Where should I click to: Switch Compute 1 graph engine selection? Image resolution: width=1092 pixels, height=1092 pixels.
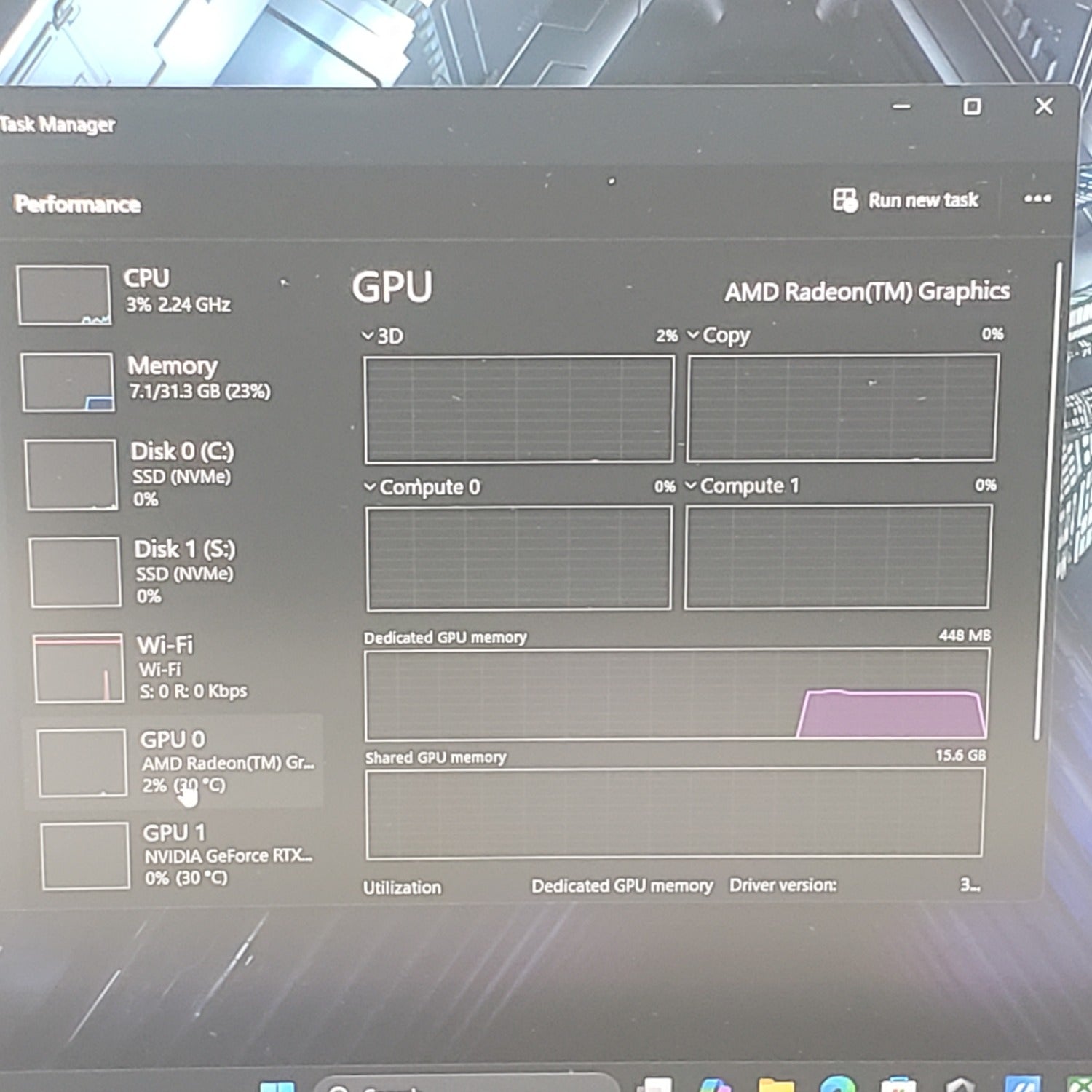coord(689,486)
